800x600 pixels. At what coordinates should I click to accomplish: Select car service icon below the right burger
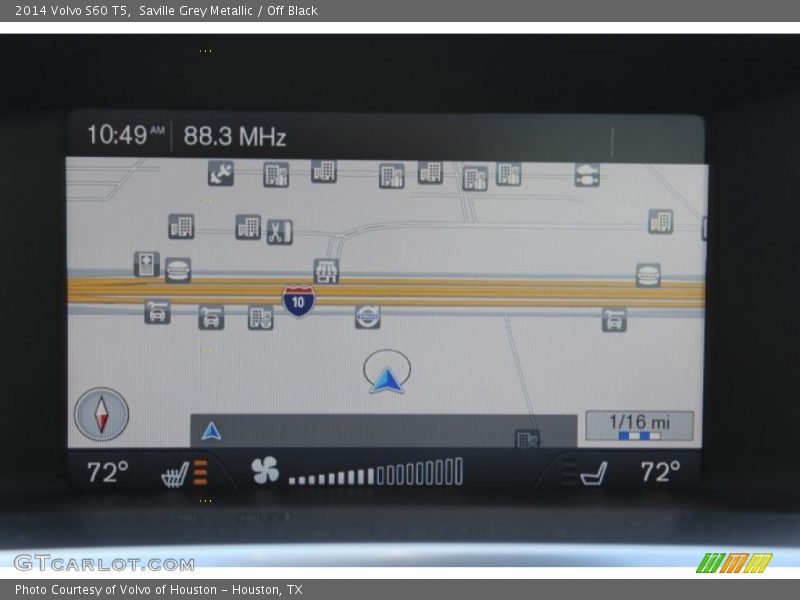coord(614,319)
